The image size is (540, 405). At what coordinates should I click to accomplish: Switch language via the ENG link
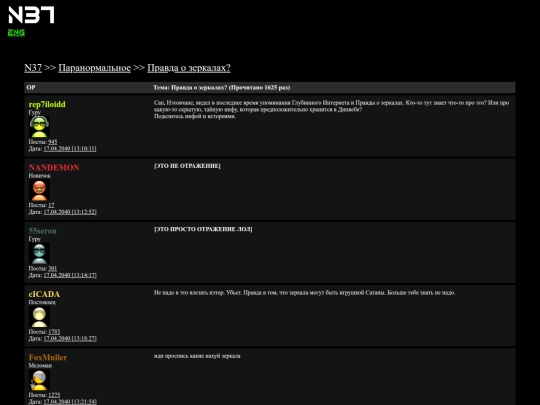pyautogui.click(x=16, y=32)
